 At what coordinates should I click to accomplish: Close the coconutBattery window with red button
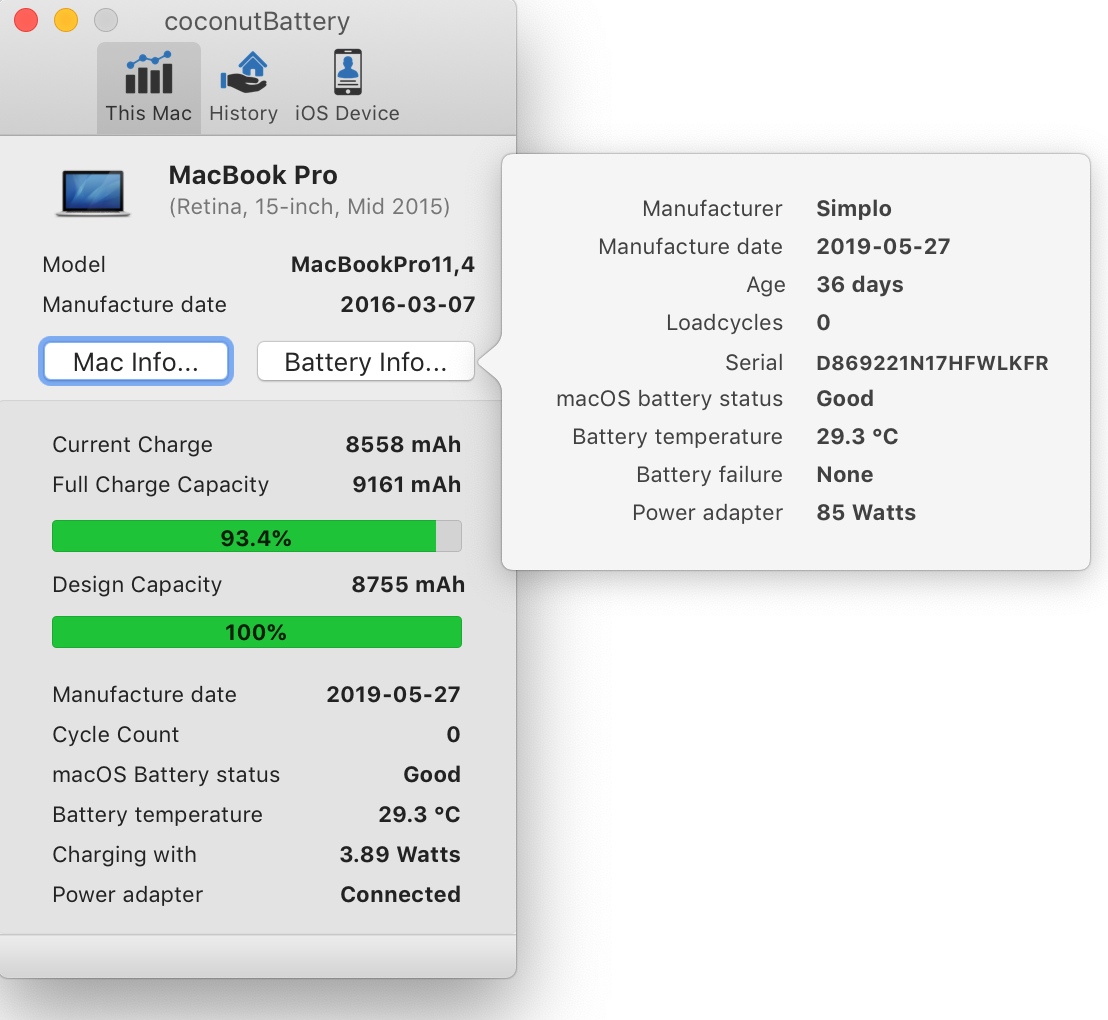pos(26,20)
